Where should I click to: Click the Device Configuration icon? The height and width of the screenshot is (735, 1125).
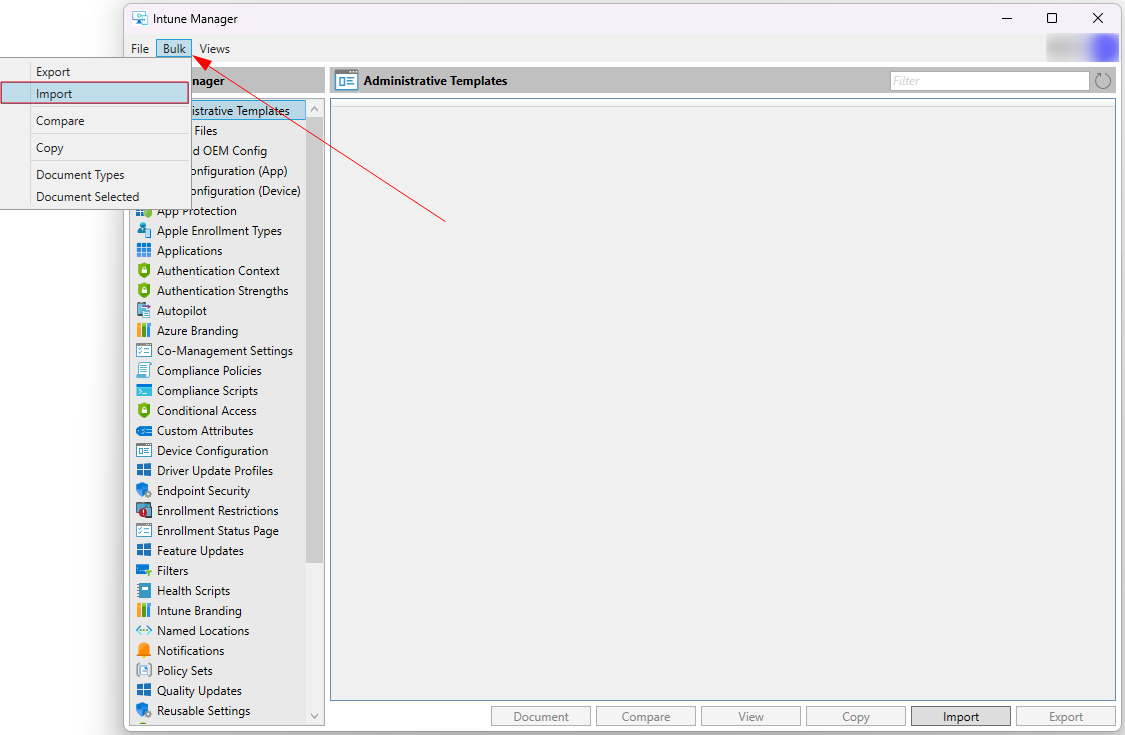tap(143, 451)
